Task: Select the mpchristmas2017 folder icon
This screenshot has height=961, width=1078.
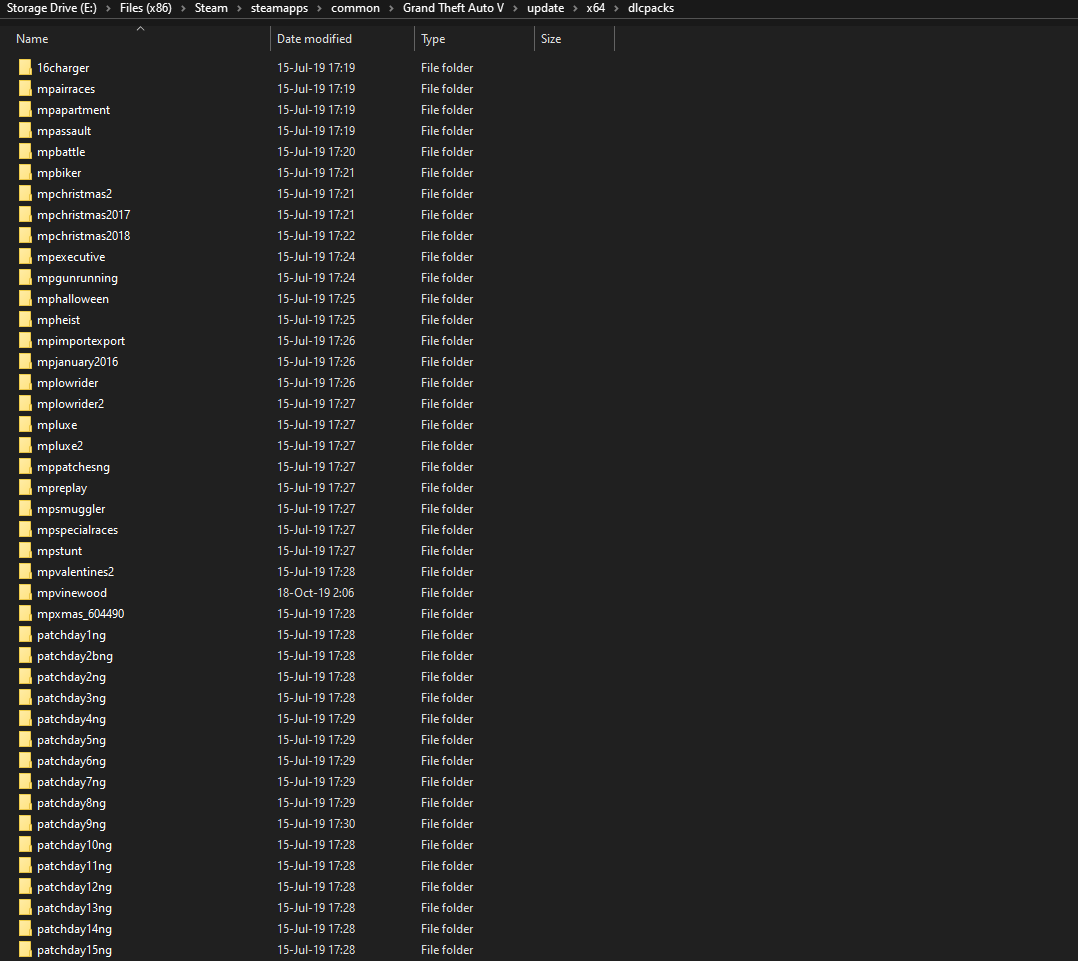Action: point(25,214)
